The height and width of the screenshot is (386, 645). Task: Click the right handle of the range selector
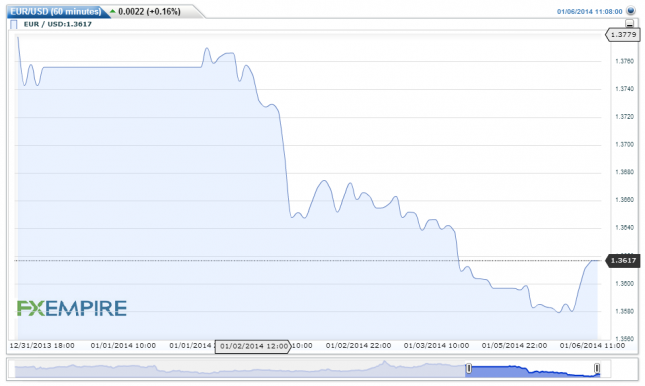(x=597, y=368)
